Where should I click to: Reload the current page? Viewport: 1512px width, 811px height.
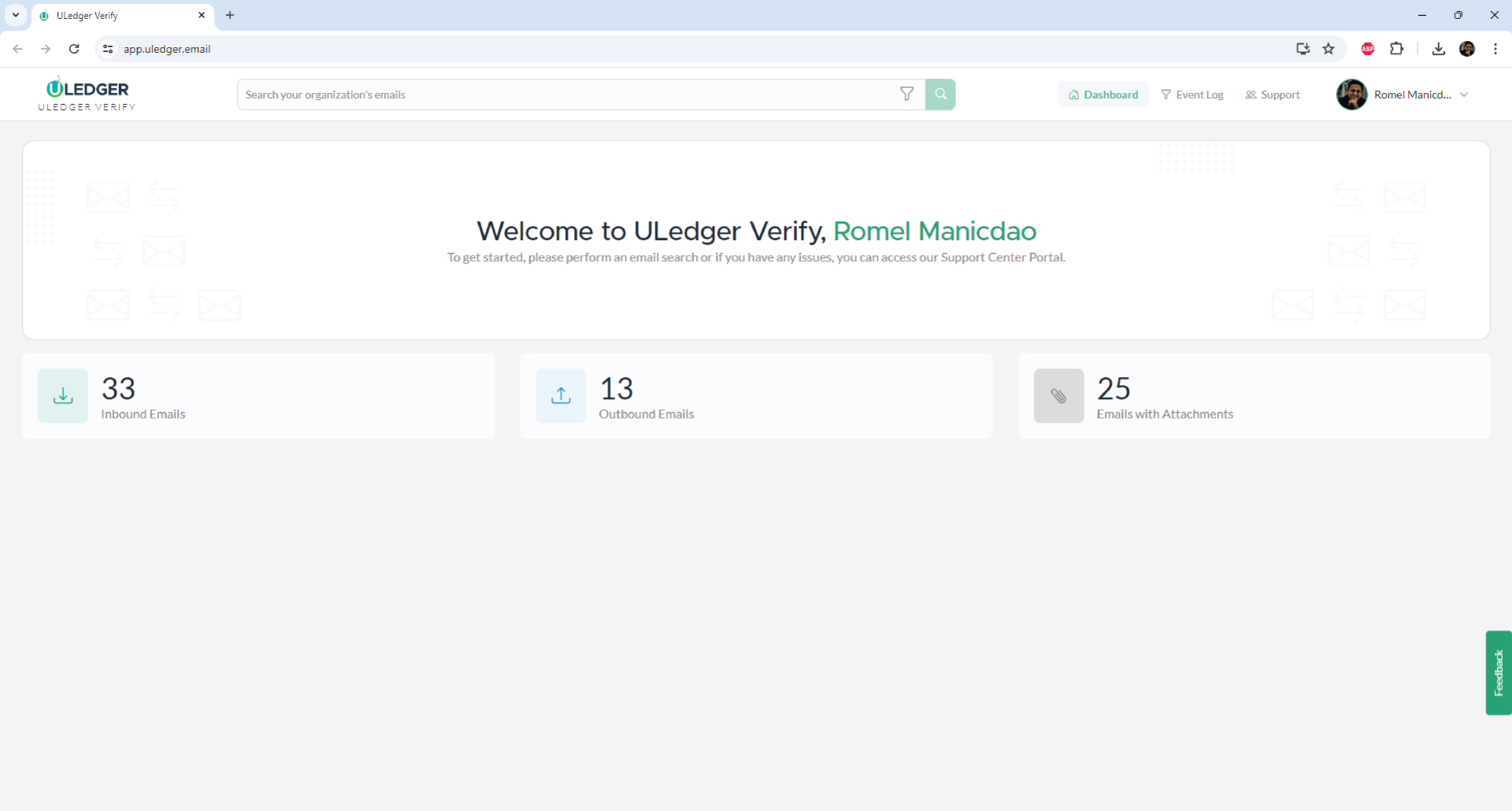74,49
